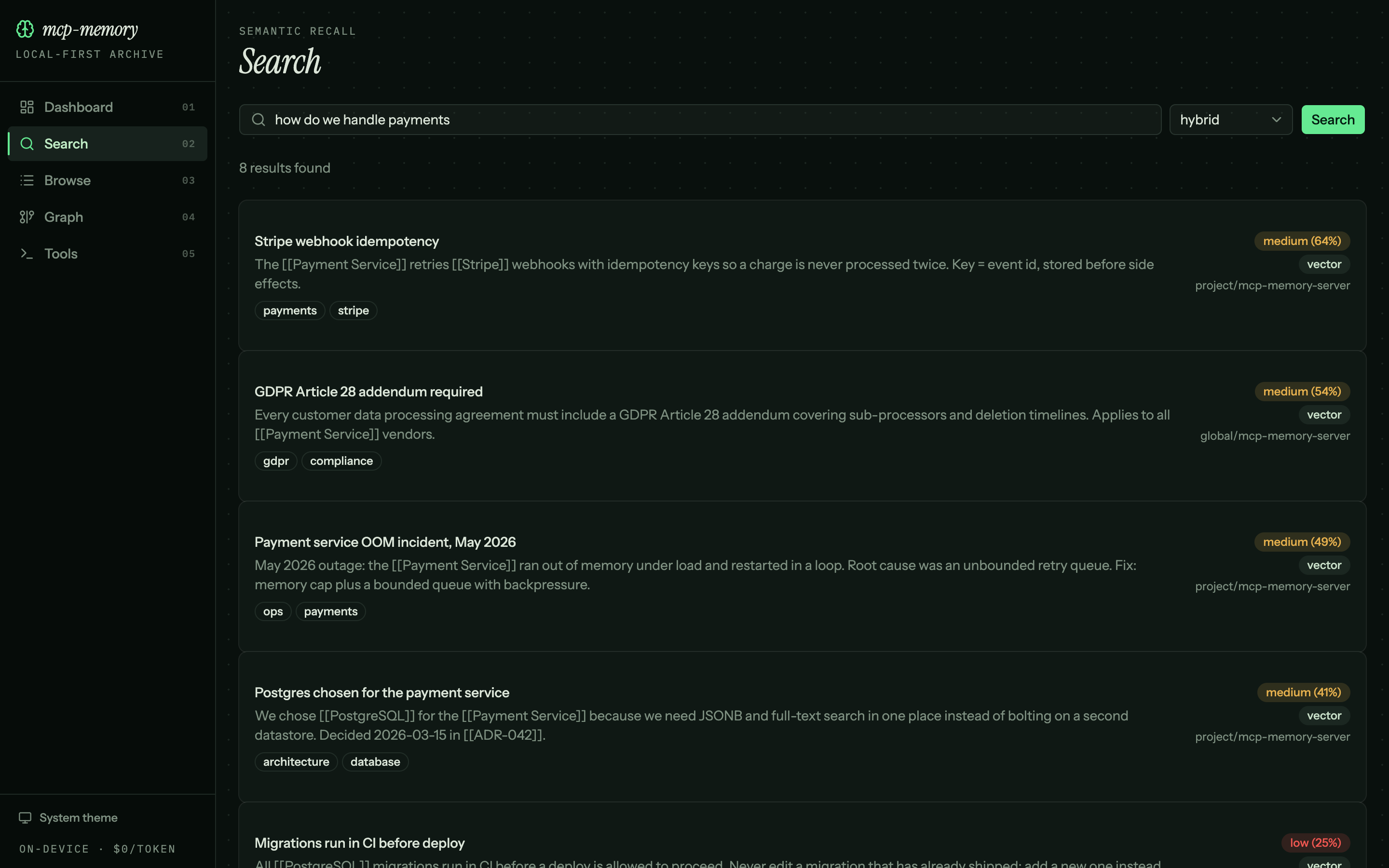Click the gdpr tag
This screenshot has height=868, width=1389.
(276, 461)
